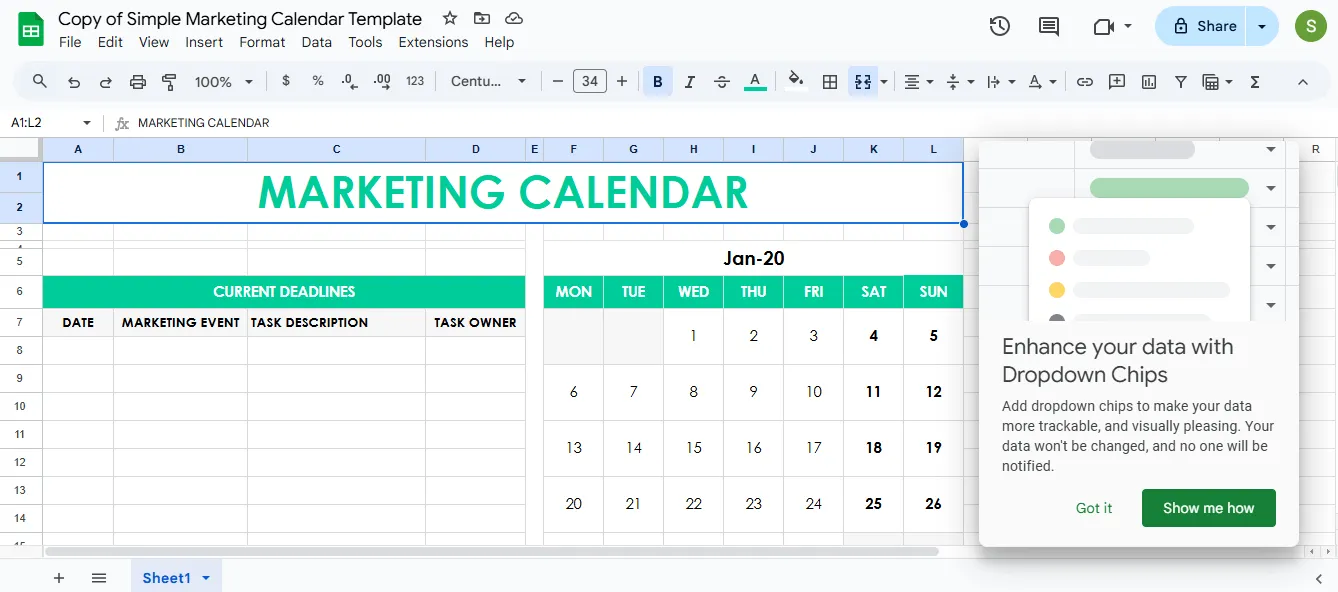Click the Show me how button

click(x=1208, y=508)
